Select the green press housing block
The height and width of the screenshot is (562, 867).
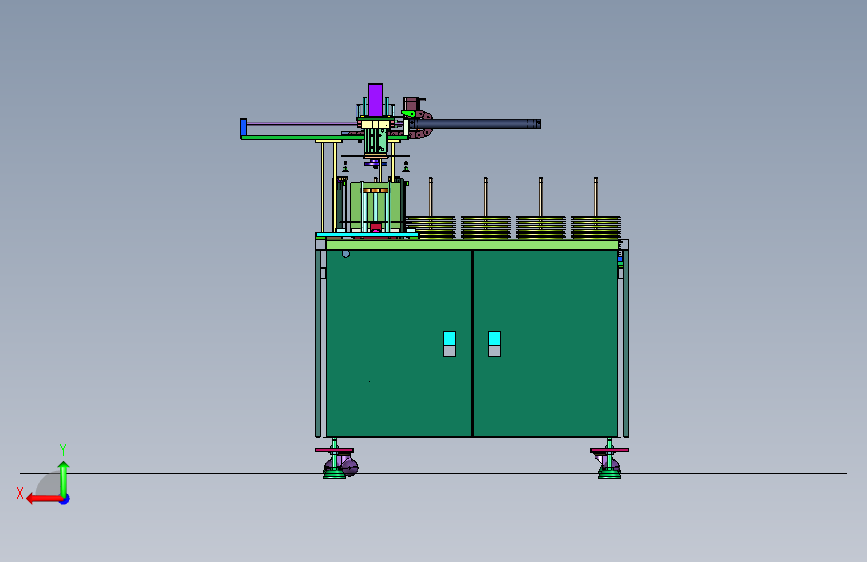(x=375, y=206)
